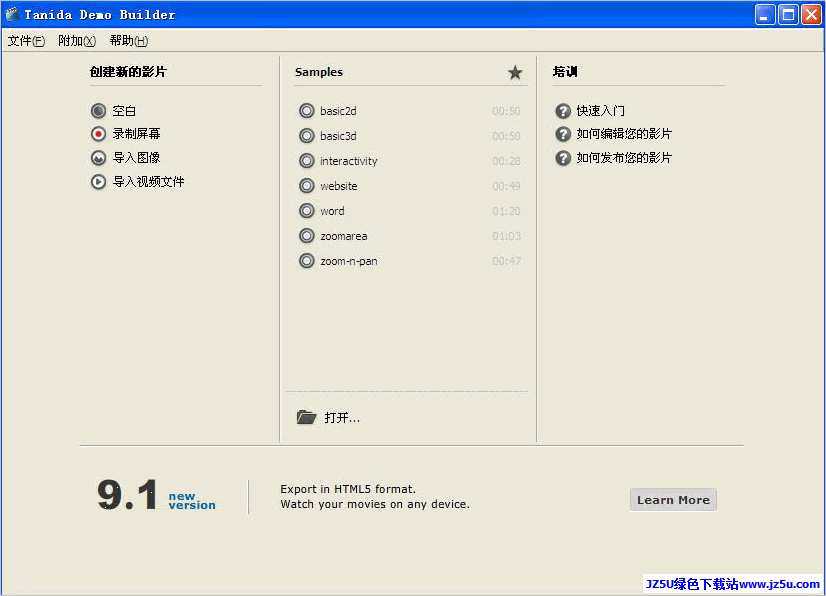Open the zoomarea sample

[344, 236]
